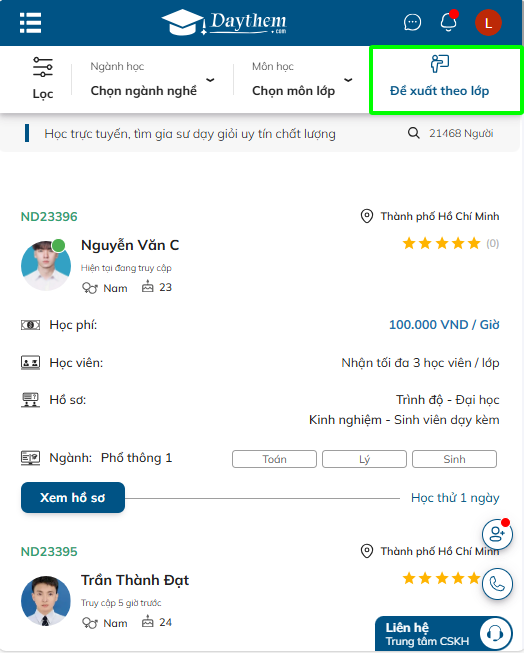Image resolution: width=524 pixels, height=653 pixels.
Task: Open the chat messages icon
Action: [412, 22]
